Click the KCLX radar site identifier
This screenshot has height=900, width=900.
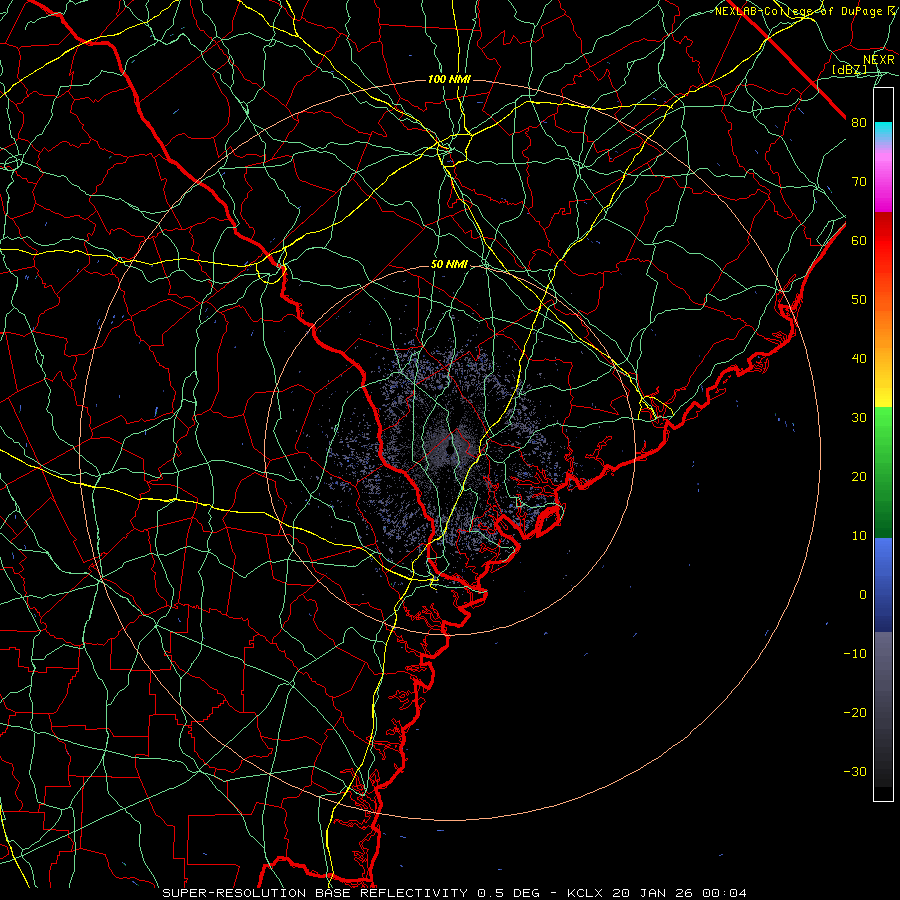pyautogui.click(x=587, y=893)
